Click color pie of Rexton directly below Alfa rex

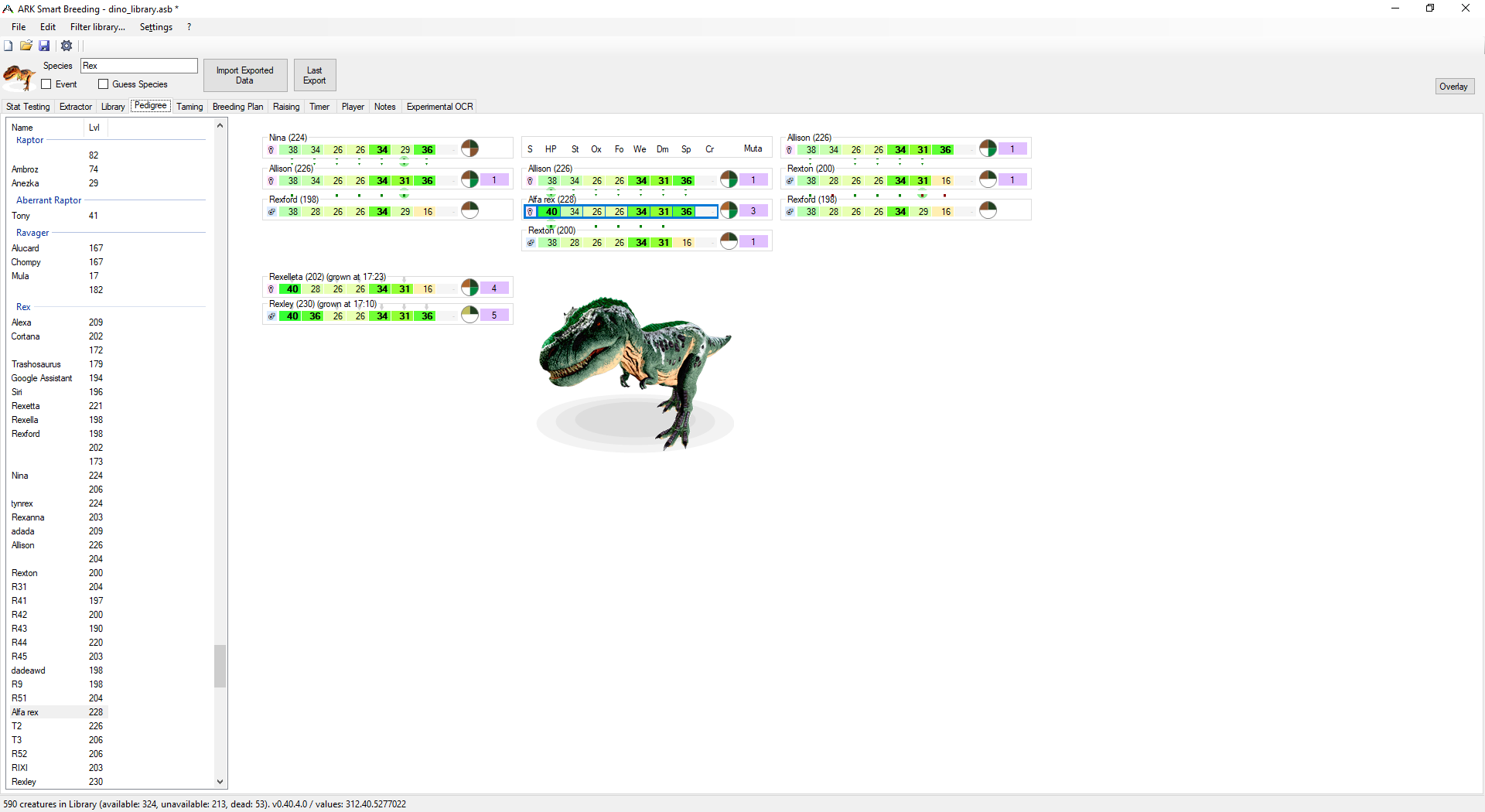[x=729, y=241]
